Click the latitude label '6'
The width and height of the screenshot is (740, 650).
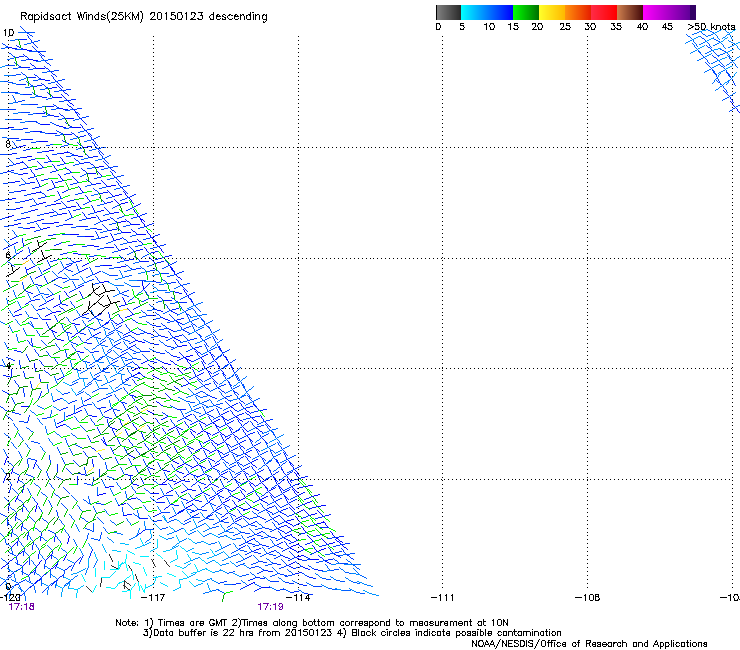[x=8, y=255]
